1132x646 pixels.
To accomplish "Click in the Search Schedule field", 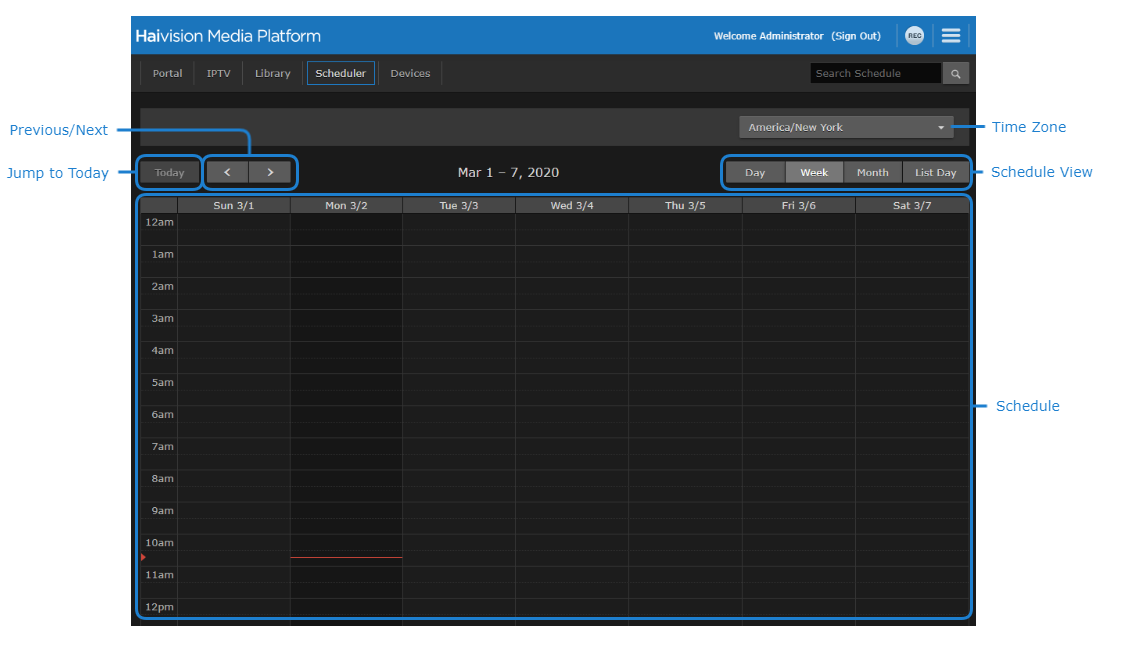I will (875, 74).
